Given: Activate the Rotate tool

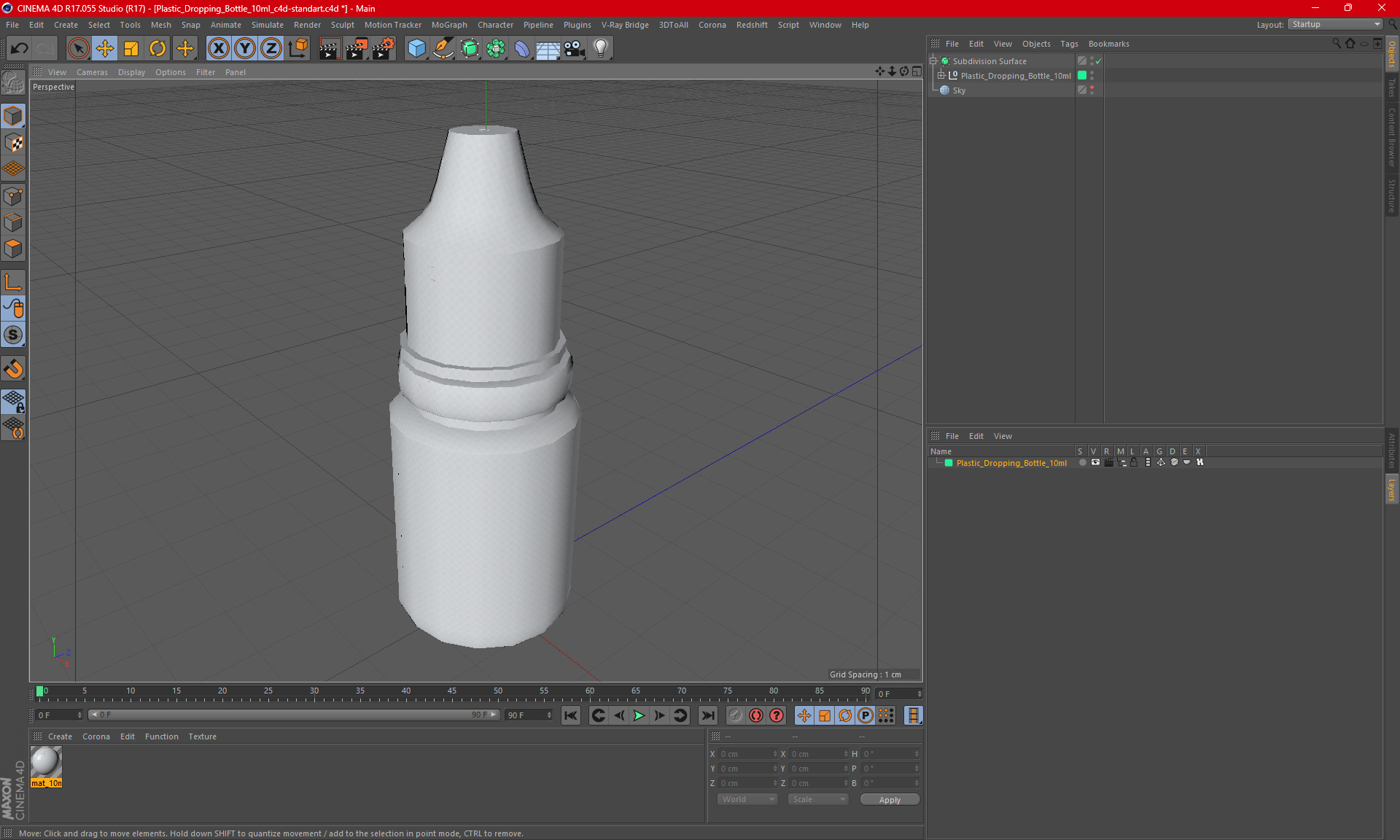Looking at the screenshot, I should [157, 48].
